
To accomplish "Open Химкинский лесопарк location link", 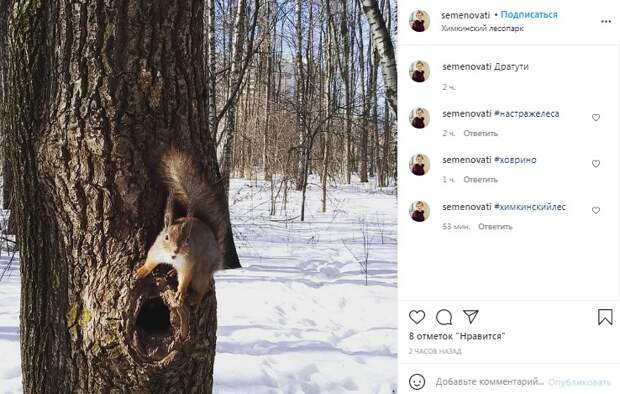I will [482, 28].
